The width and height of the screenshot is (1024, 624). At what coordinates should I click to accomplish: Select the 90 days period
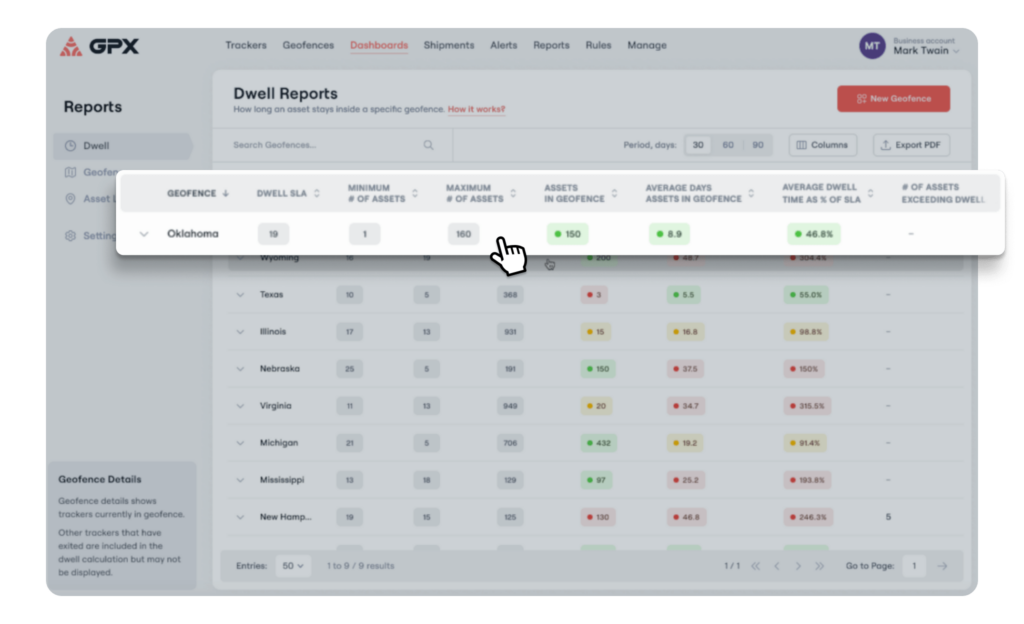pyautogui.click(x=758, y=145)
